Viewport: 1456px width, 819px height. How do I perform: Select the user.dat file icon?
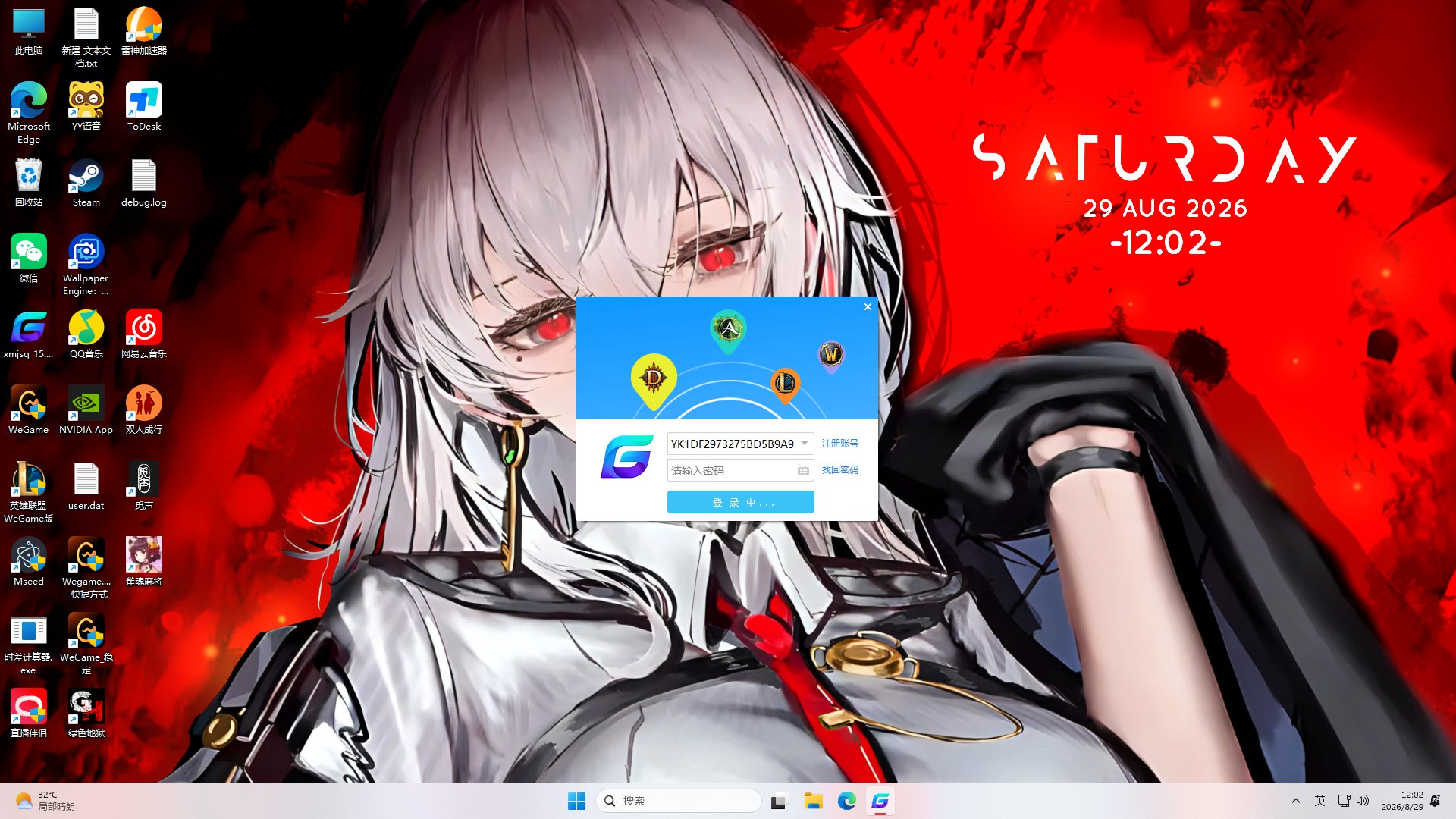point(86,486)
